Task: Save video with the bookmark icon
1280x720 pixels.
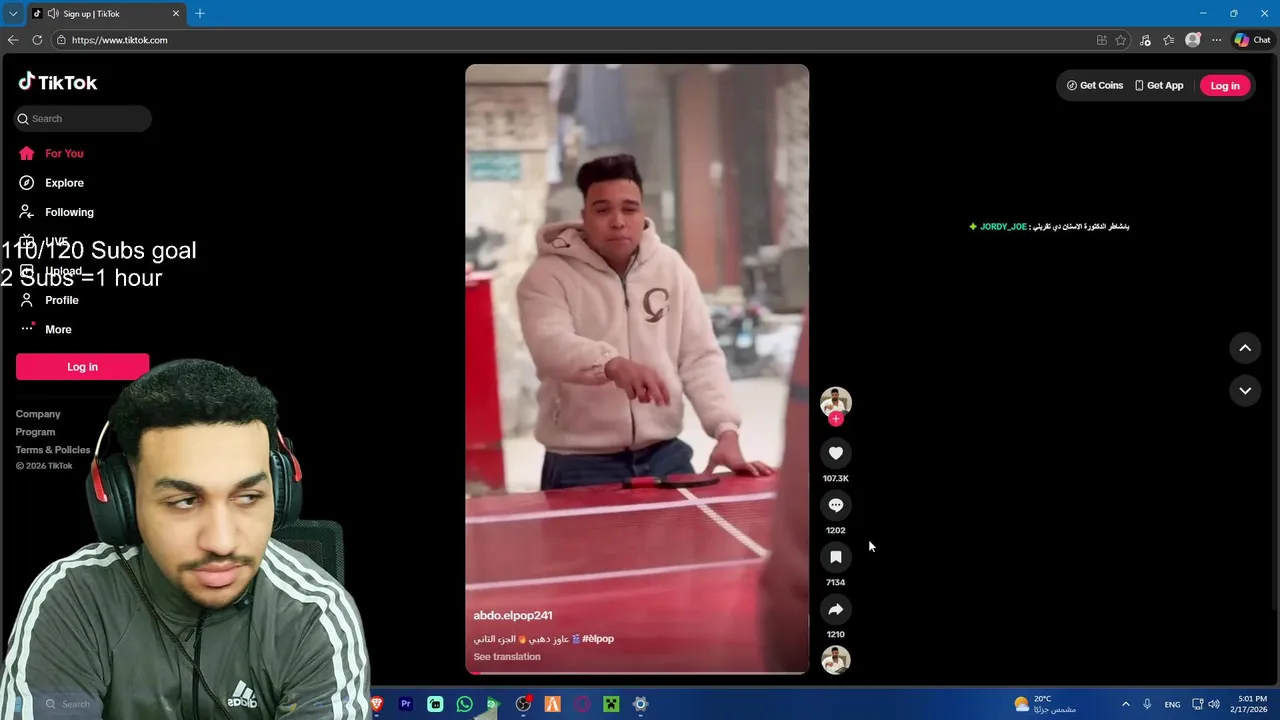Action: pos(836,557)
